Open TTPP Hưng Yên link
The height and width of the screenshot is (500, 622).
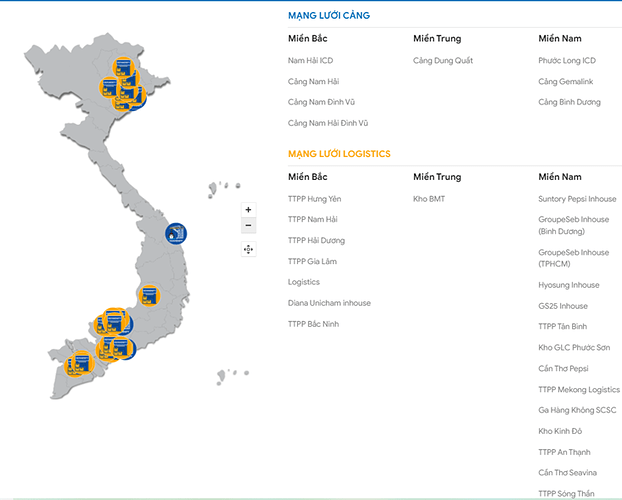[314, 199]
